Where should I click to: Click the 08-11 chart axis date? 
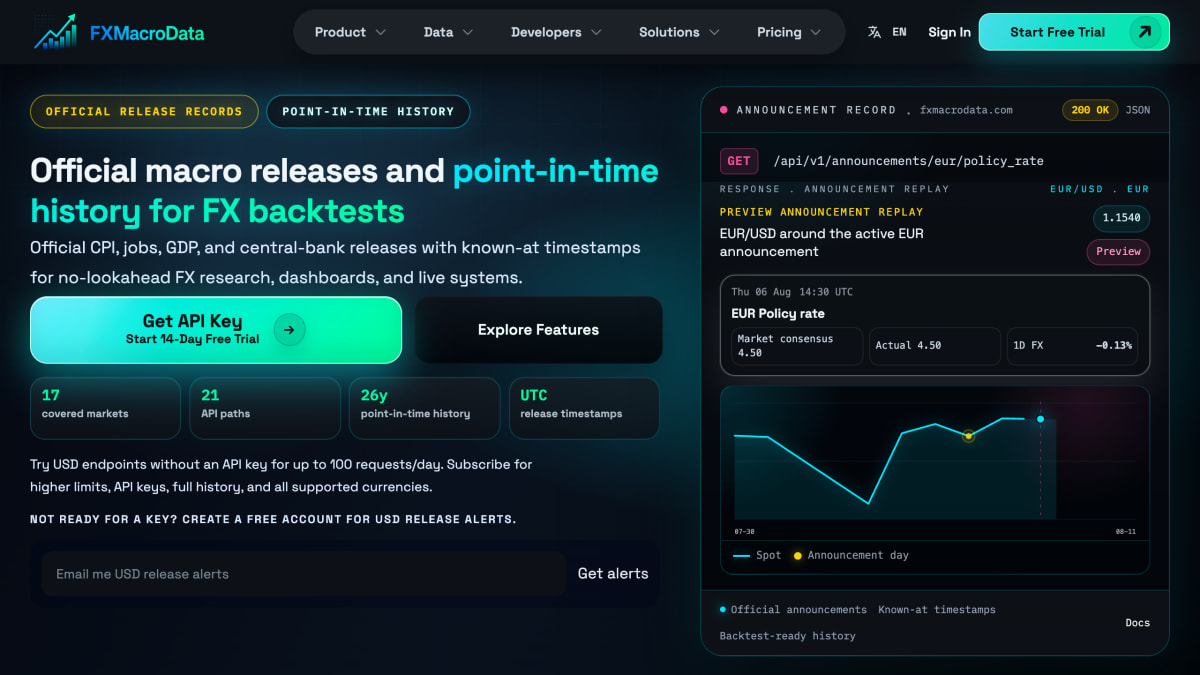coord(1126,532)
